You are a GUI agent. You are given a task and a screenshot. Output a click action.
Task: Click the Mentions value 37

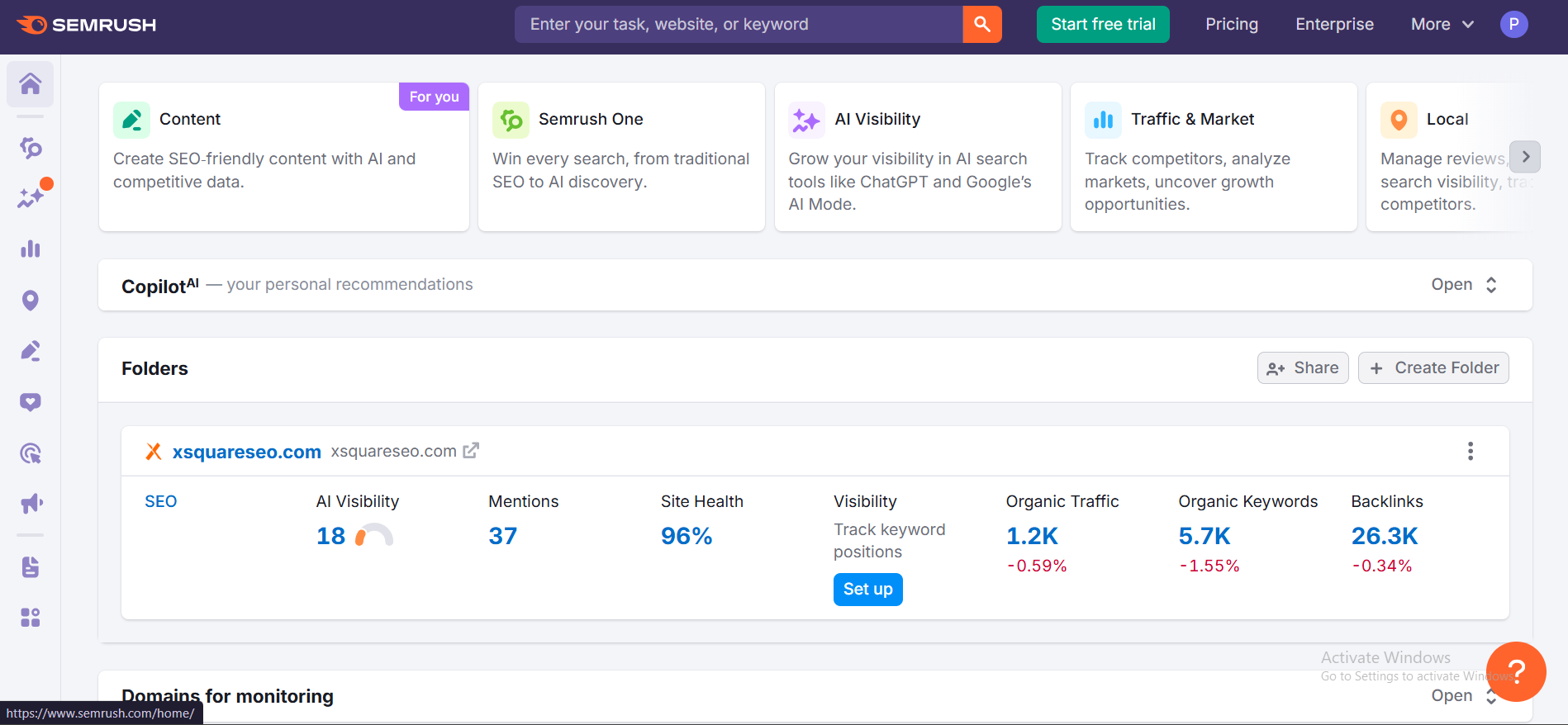503,536
